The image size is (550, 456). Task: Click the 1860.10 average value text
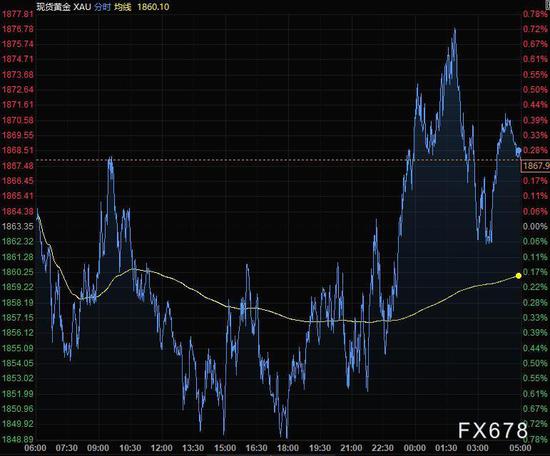[x=153, y=7]
